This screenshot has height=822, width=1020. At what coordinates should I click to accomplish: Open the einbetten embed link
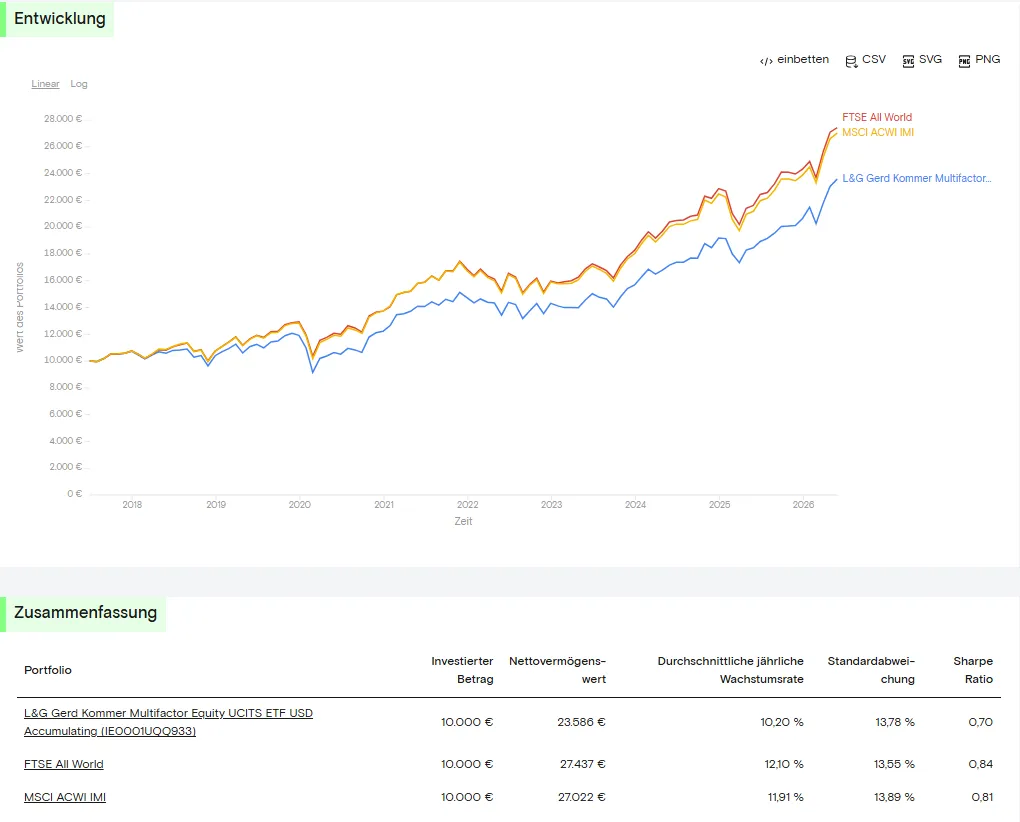[803, 59]
